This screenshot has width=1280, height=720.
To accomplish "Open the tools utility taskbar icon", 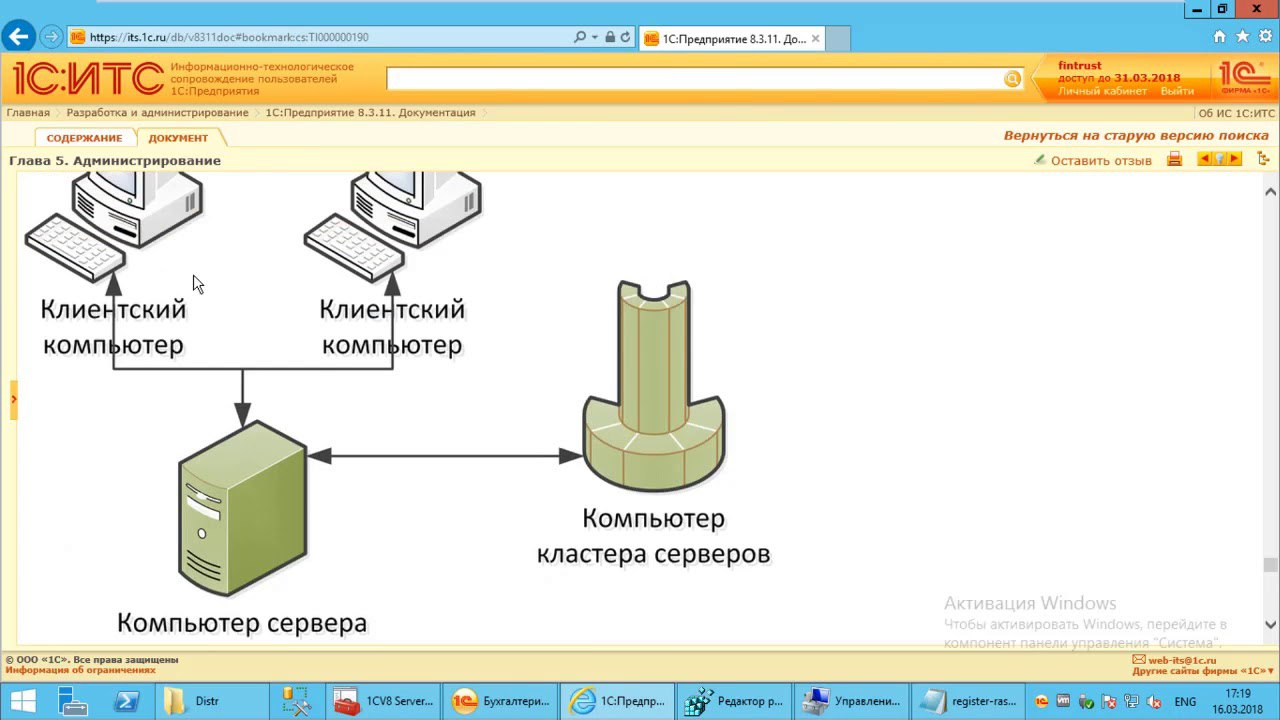I will click(x=297, y=701).
